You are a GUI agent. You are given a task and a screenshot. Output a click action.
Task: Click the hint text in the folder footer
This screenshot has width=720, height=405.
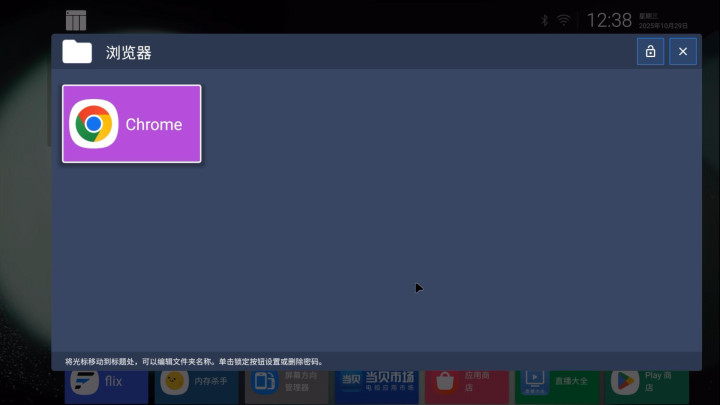[x=194, y=362]
